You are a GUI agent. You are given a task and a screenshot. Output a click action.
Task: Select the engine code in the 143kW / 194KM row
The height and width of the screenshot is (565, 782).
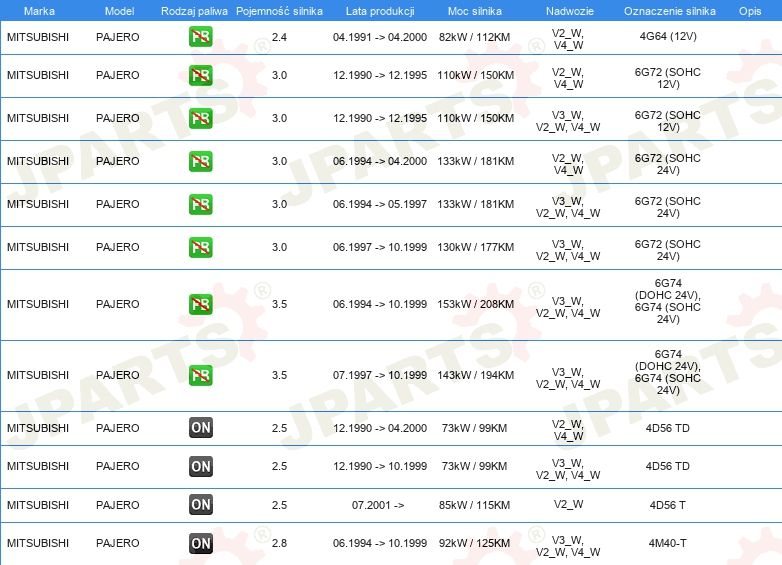(668, 372)
